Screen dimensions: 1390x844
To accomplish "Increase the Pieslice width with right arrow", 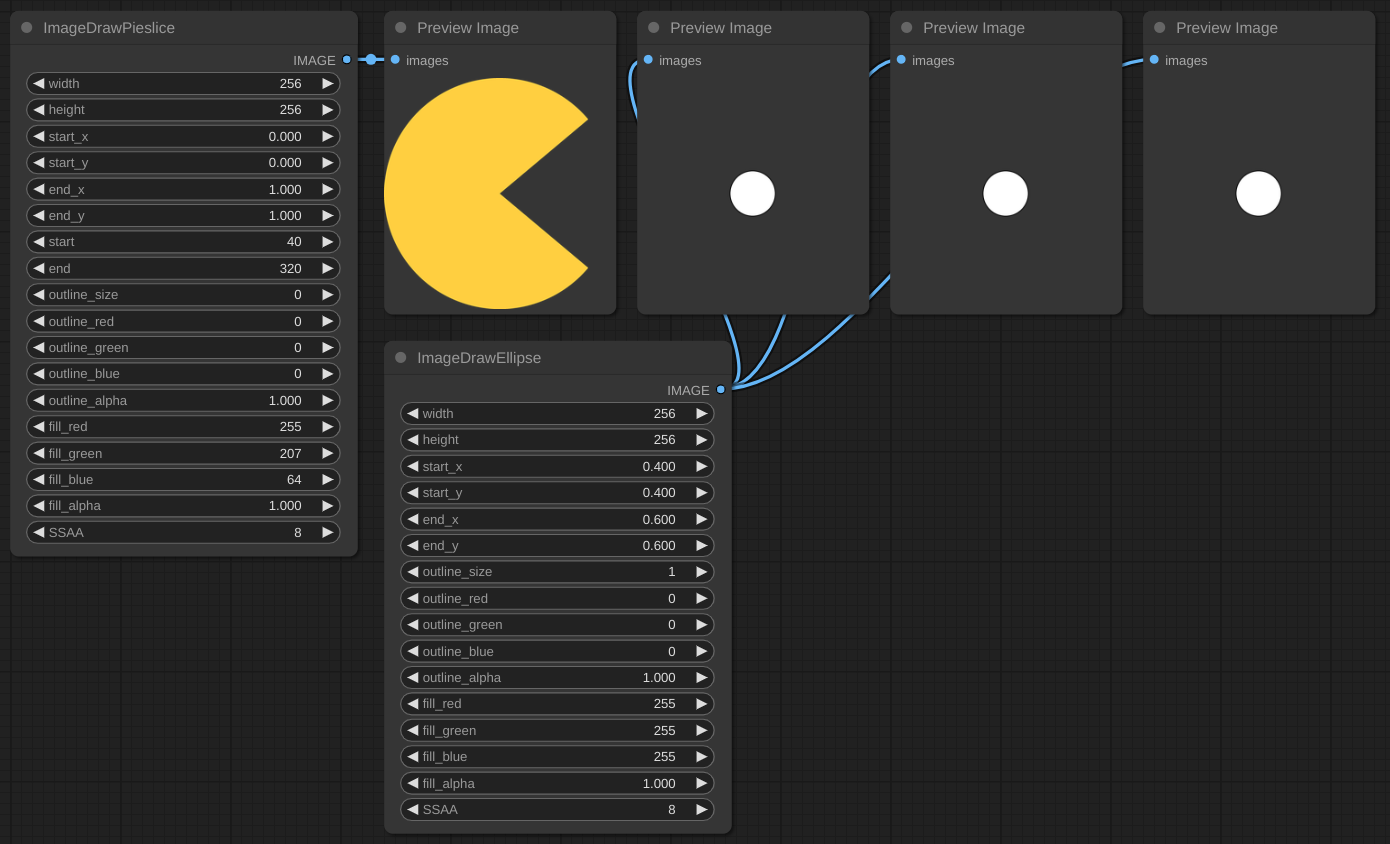I will pyautogui.click(x=328, y=84).
